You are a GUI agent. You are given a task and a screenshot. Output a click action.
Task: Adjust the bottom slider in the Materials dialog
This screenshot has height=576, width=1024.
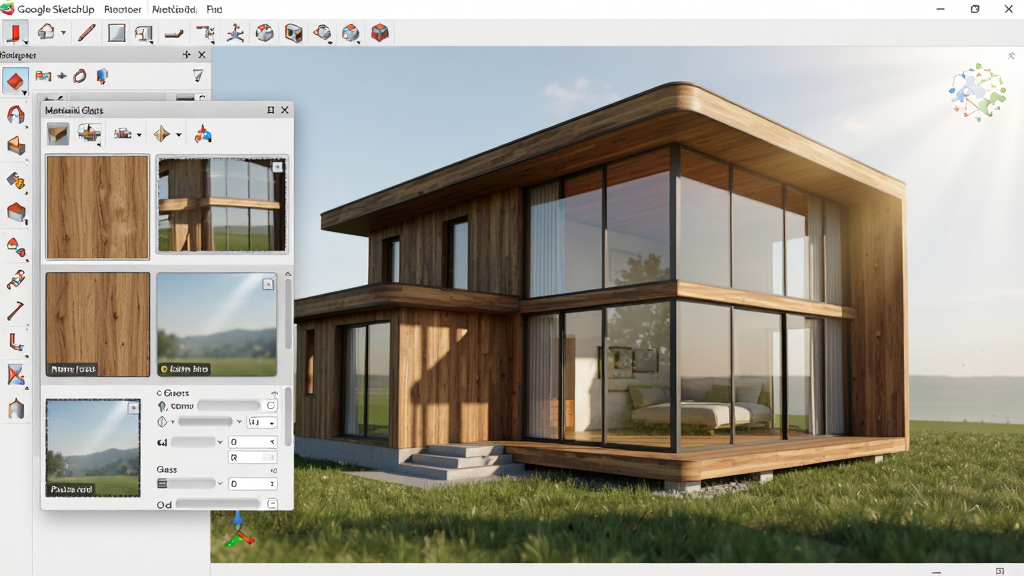[x=217, y=504]
